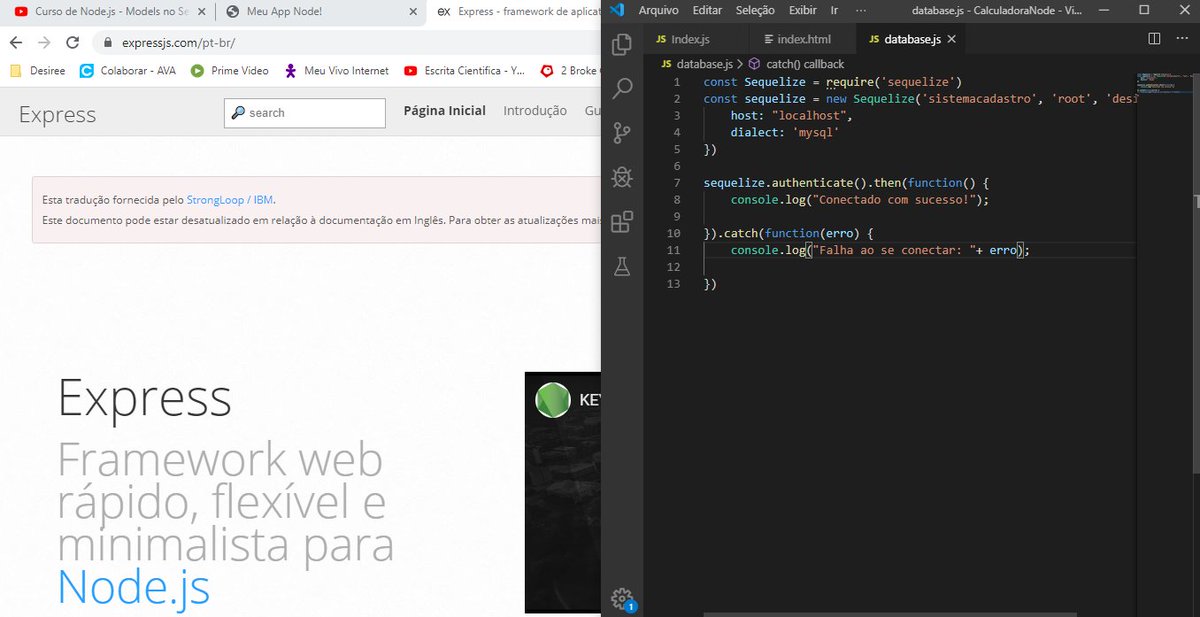The image size is (1200, 617).
Task: Open the Run and Debug view
Action: (x=621, y=177)
